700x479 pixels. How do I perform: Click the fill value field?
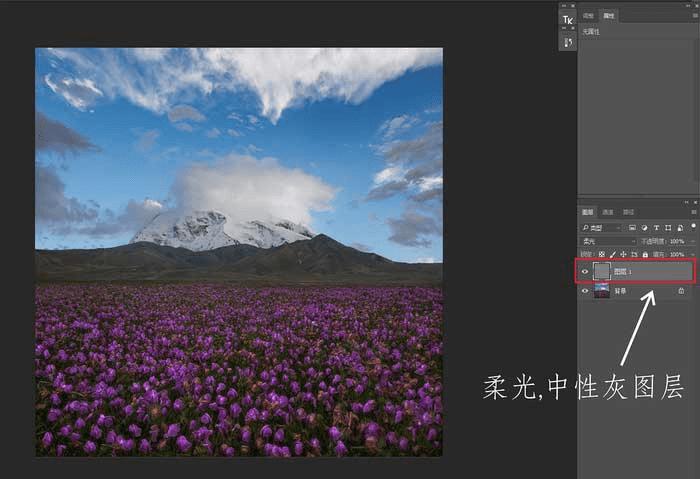pyautogui.click(x=677, y=254)
